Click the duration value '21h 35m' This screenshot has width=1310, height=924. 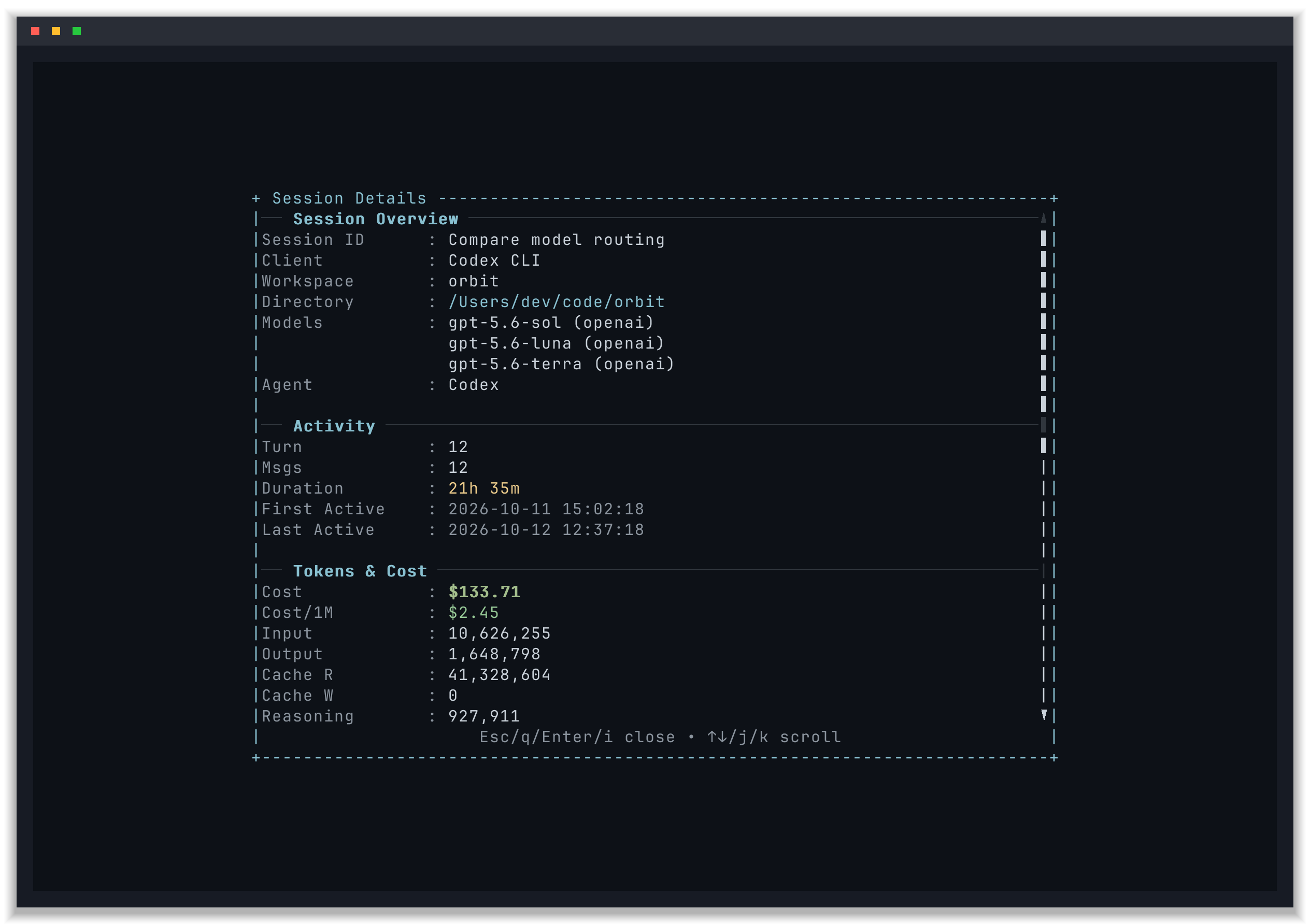click(484, 488)
